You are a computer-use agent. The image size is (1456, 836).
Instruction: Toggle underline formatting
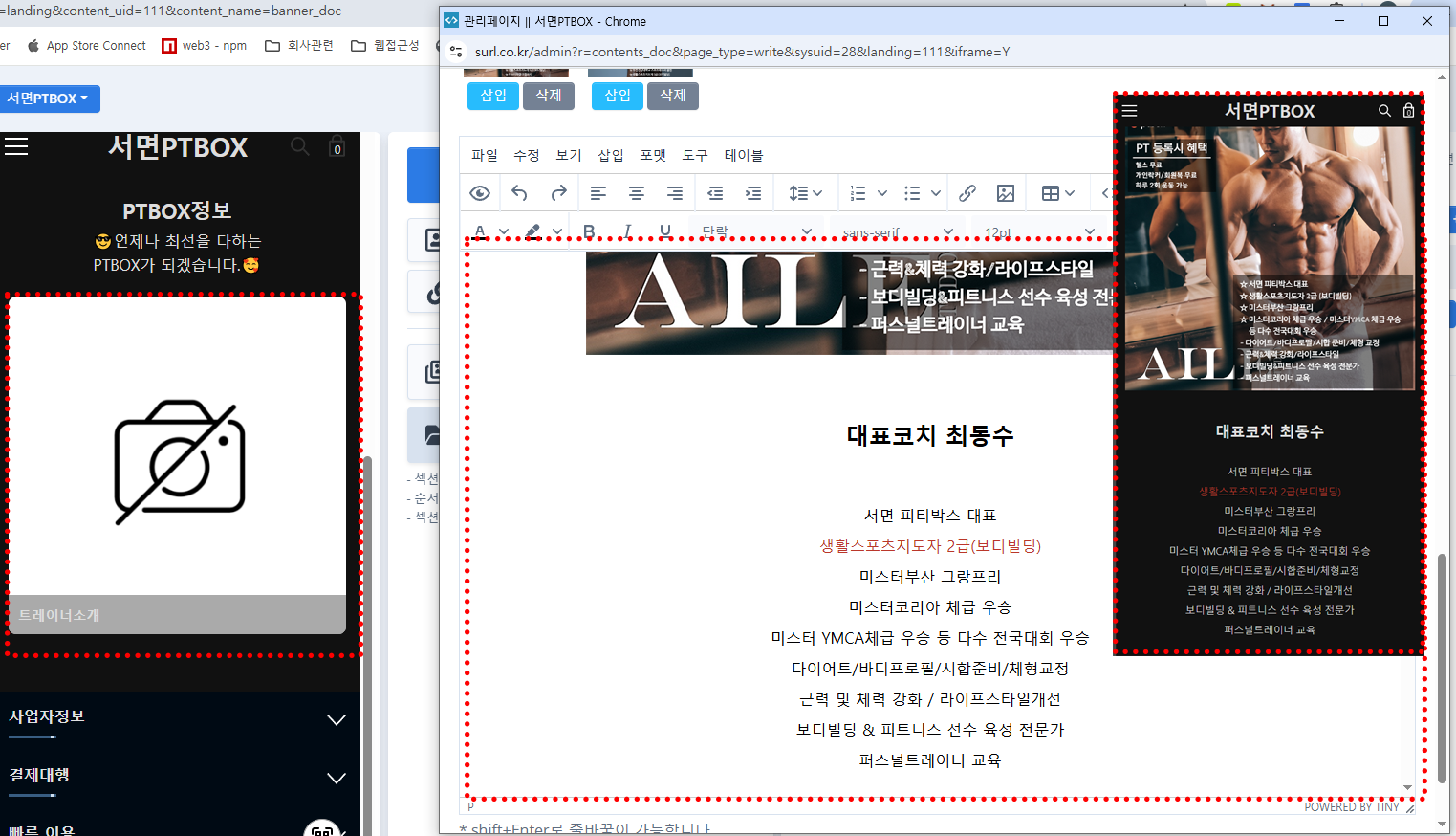tap(665, 231)
